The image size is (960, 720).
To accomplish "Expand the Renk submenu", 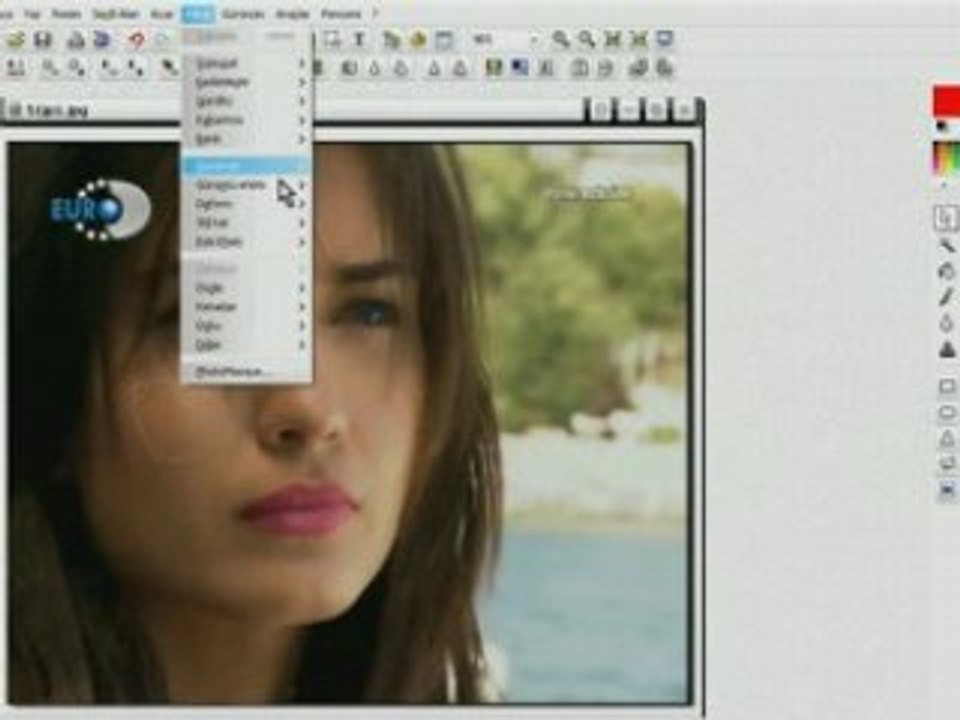I will (x=247, y=139).
